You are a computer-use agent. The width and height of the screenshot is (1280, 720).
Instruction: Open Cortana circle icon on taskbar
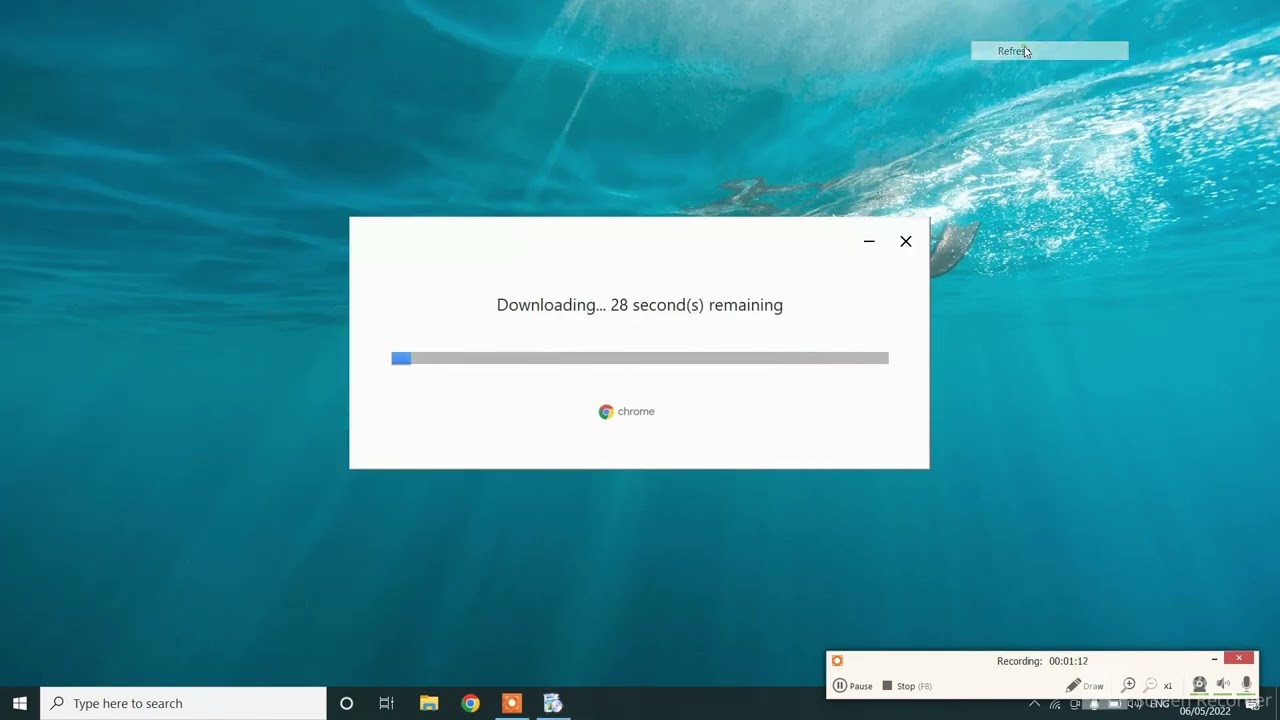pyautogui.click(x=346, y=703)
